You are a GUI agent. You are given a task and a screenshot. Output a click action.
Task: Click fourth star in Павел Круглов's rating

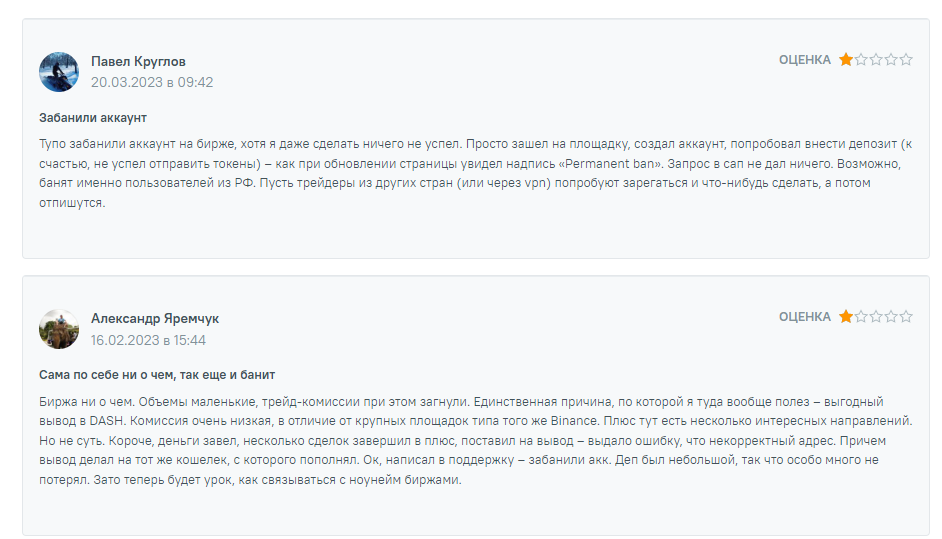pos(891,59)
